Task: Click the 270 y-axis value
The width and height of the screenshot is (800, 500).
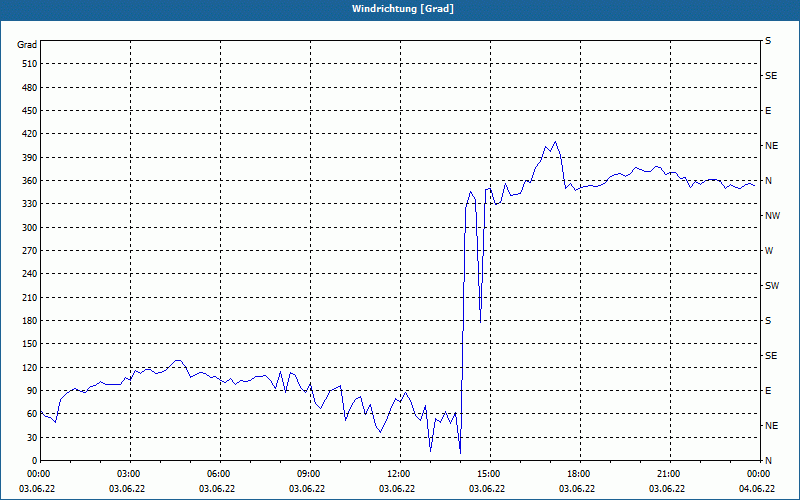Action: pos(30,251)
